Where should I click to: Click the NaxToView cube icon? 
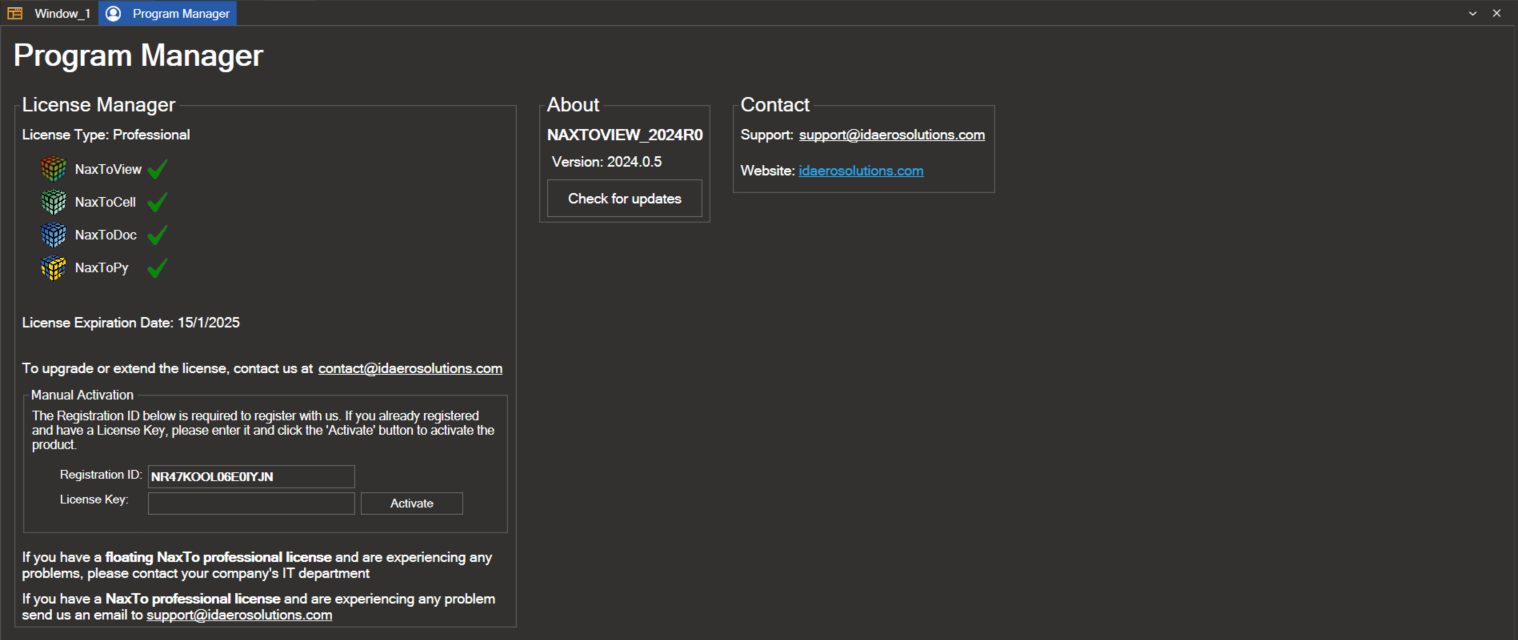(53, 169)
